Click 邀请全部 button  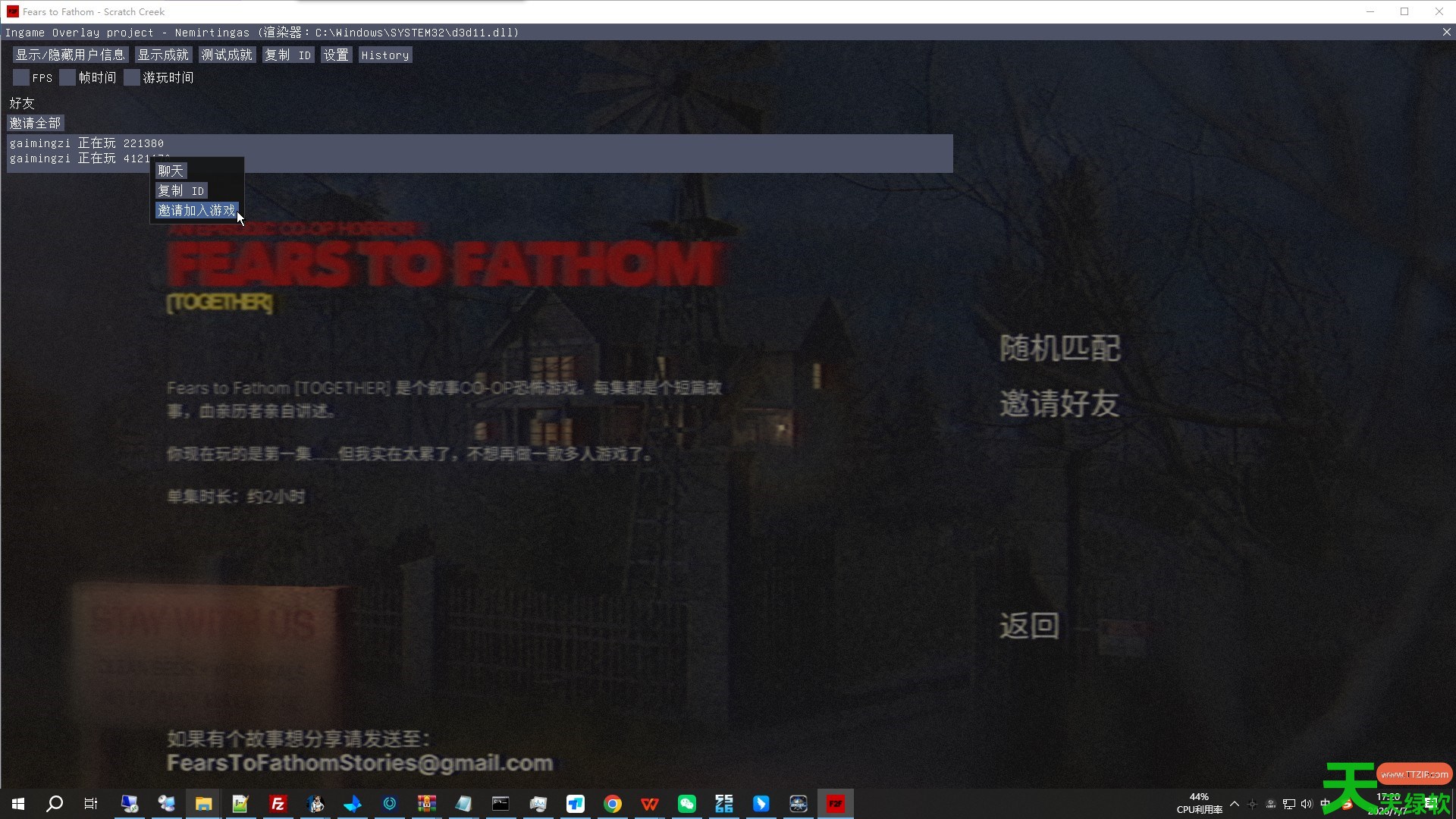(36, 123)
